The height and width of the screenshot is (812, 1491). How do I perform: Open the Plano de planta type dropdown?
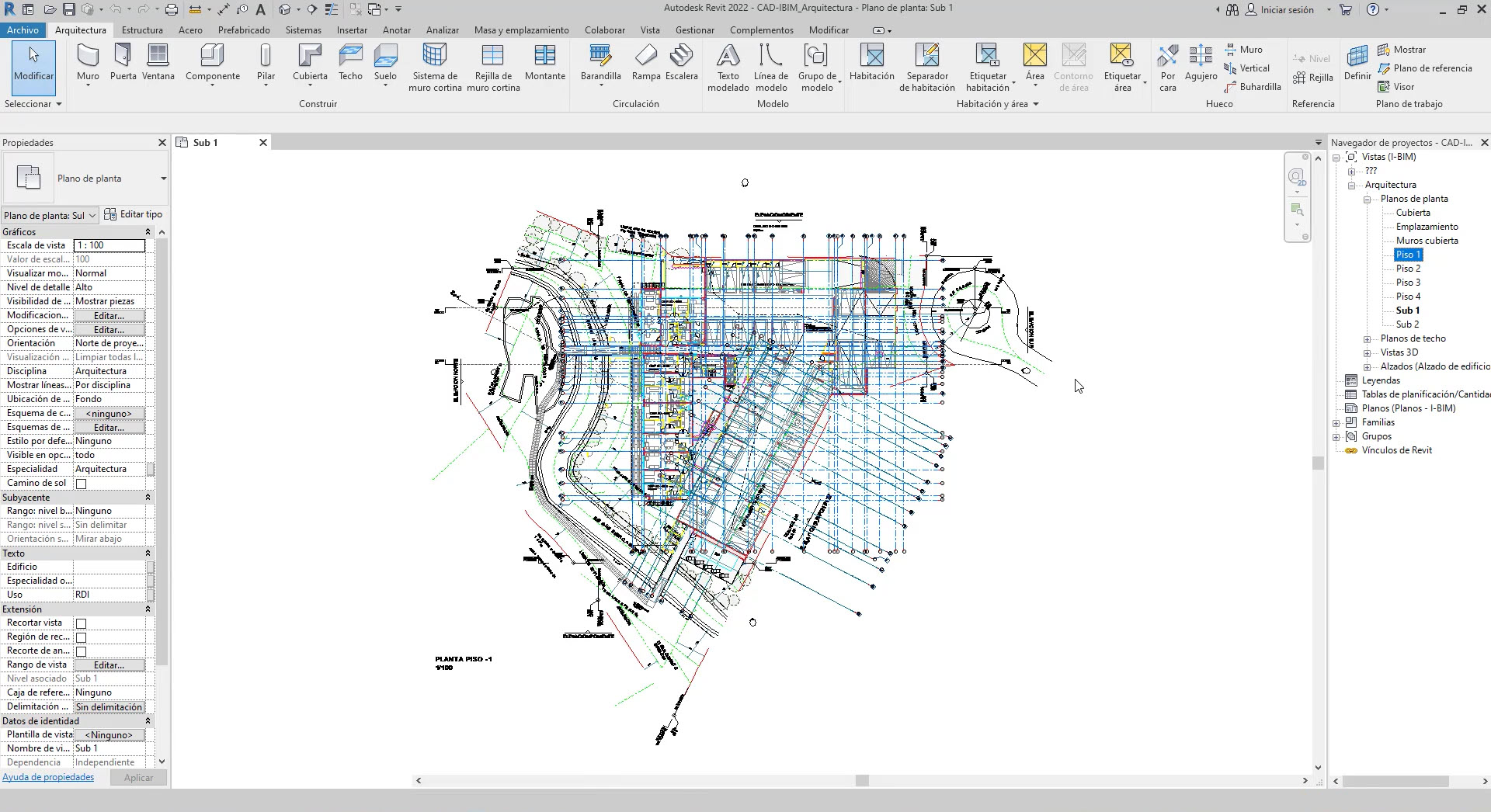(163, 179)
